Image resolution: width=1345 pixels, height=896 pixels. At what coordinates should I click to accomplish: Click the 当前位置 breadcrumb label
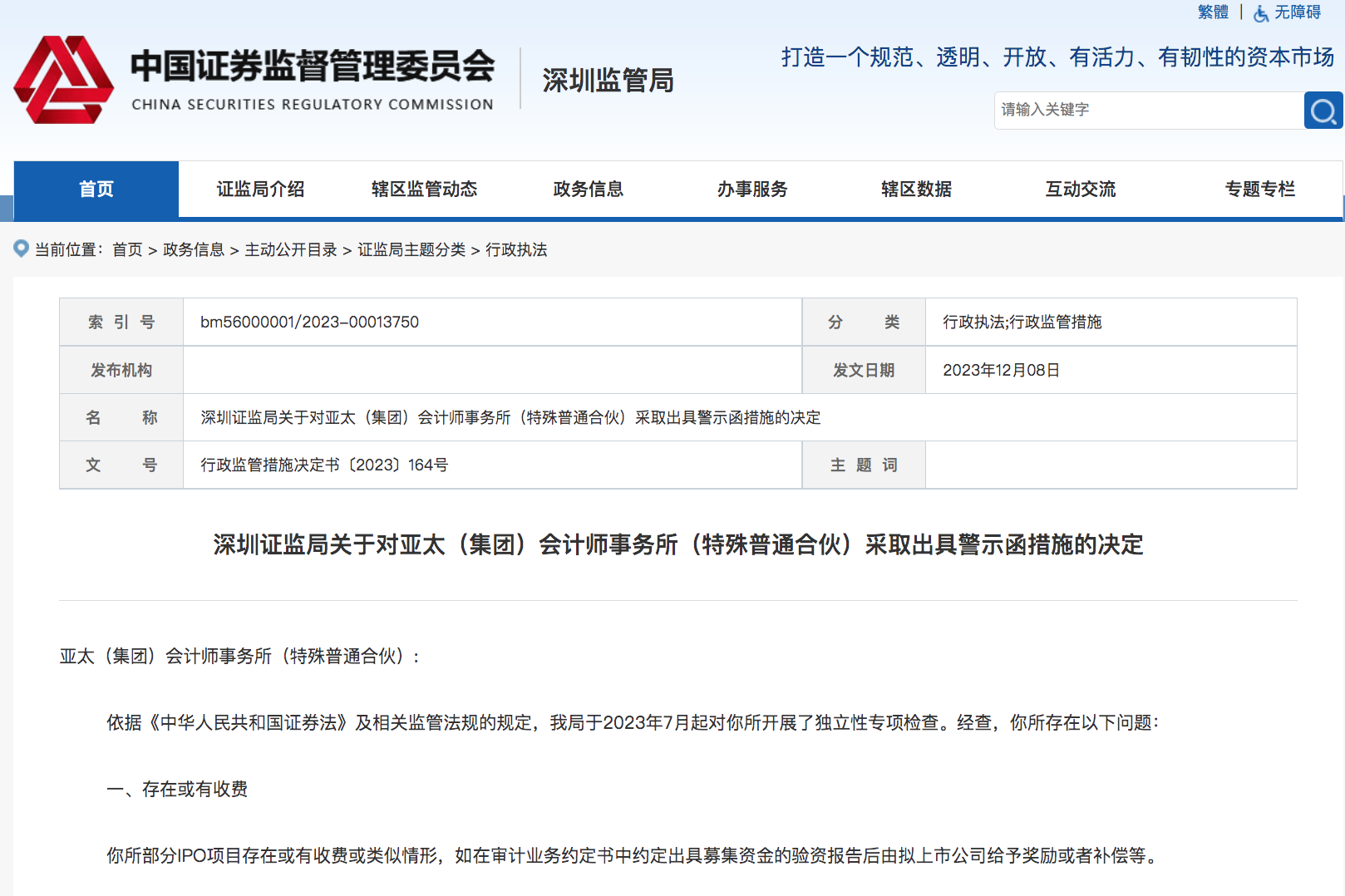[x=69, y=249]
